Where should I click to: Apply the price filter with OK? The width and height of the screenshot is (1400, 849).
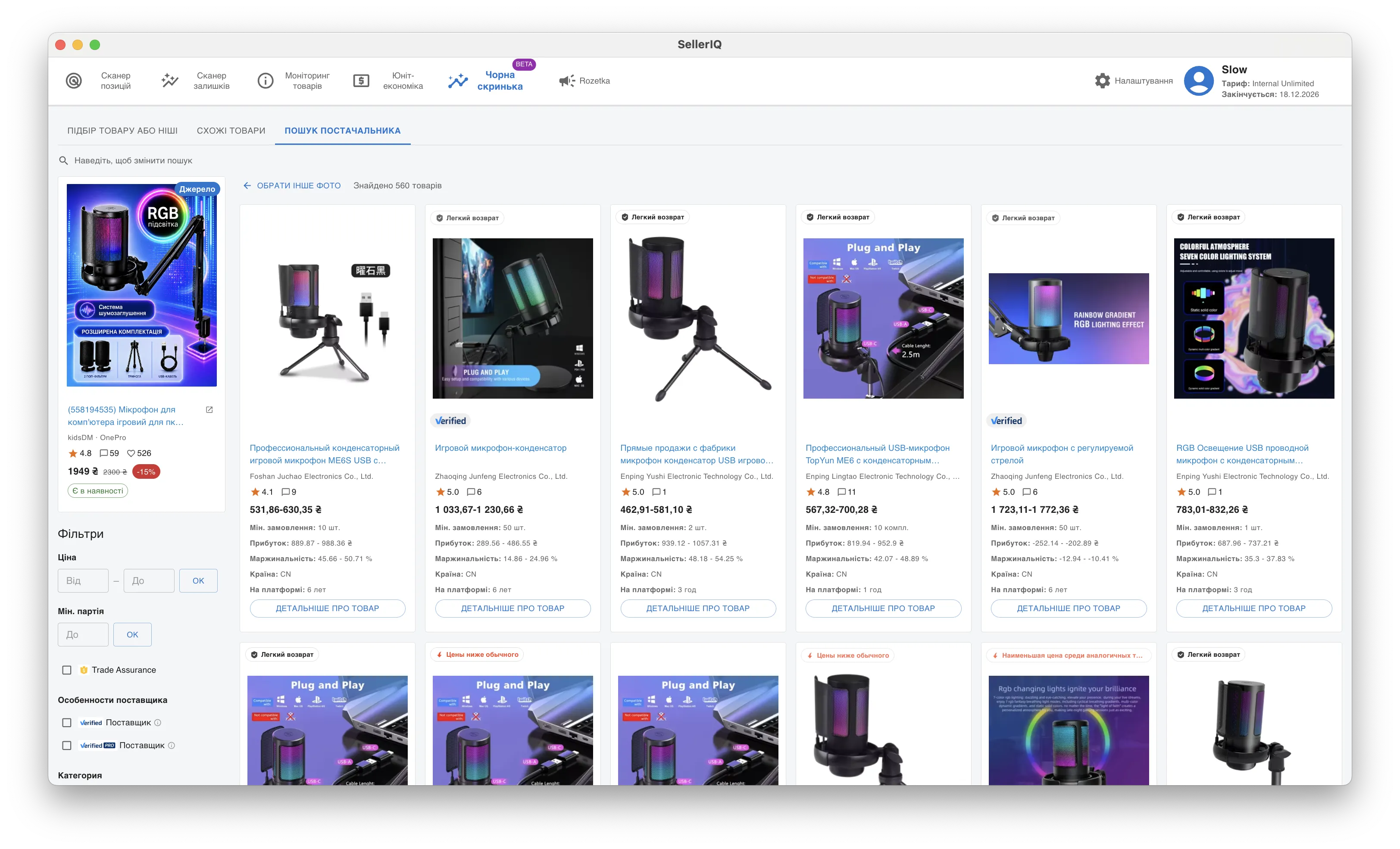pos(198,581)
